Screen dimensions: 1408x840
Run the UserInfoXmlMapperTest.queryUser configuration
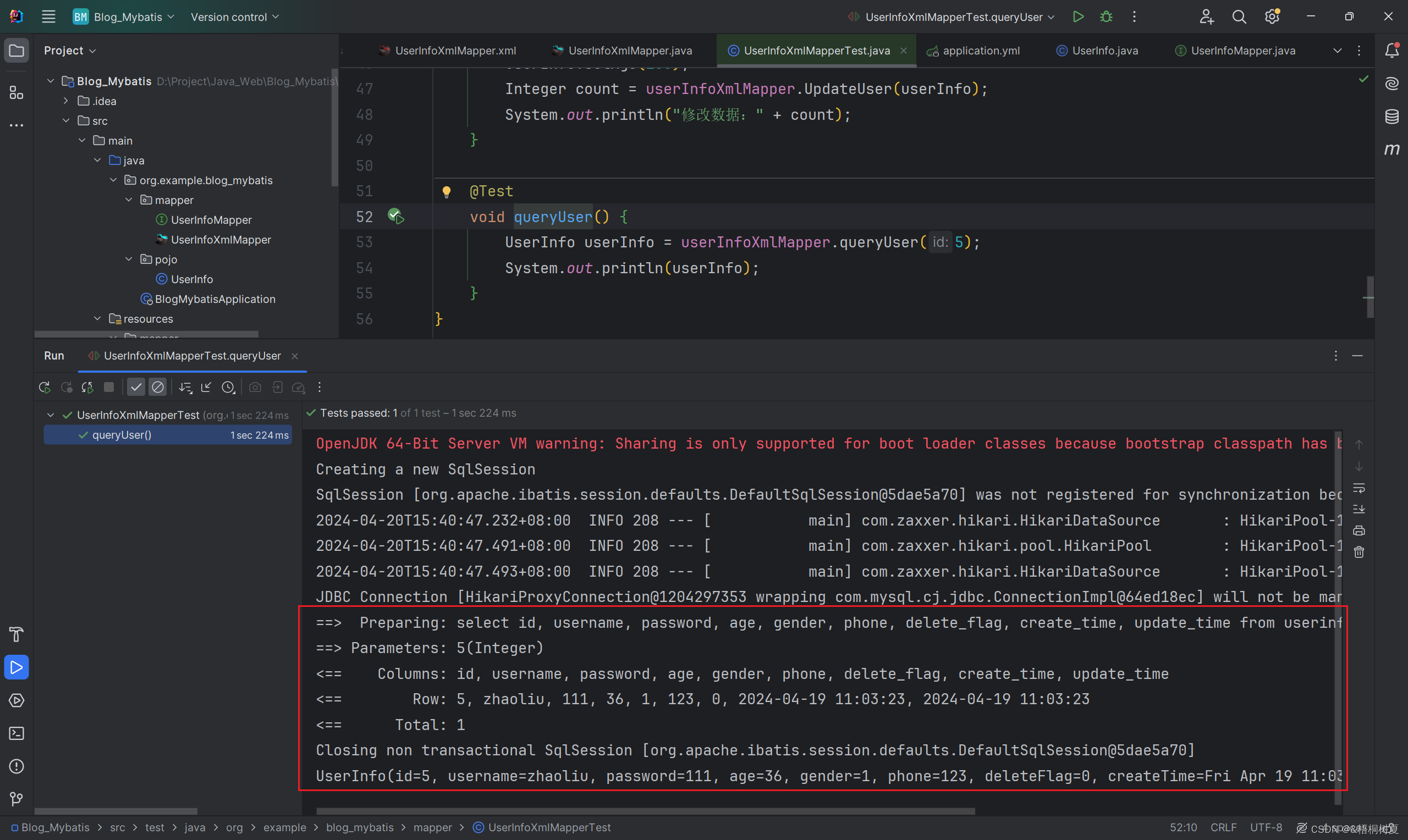pyautogui.click(x=1078, y=16)
